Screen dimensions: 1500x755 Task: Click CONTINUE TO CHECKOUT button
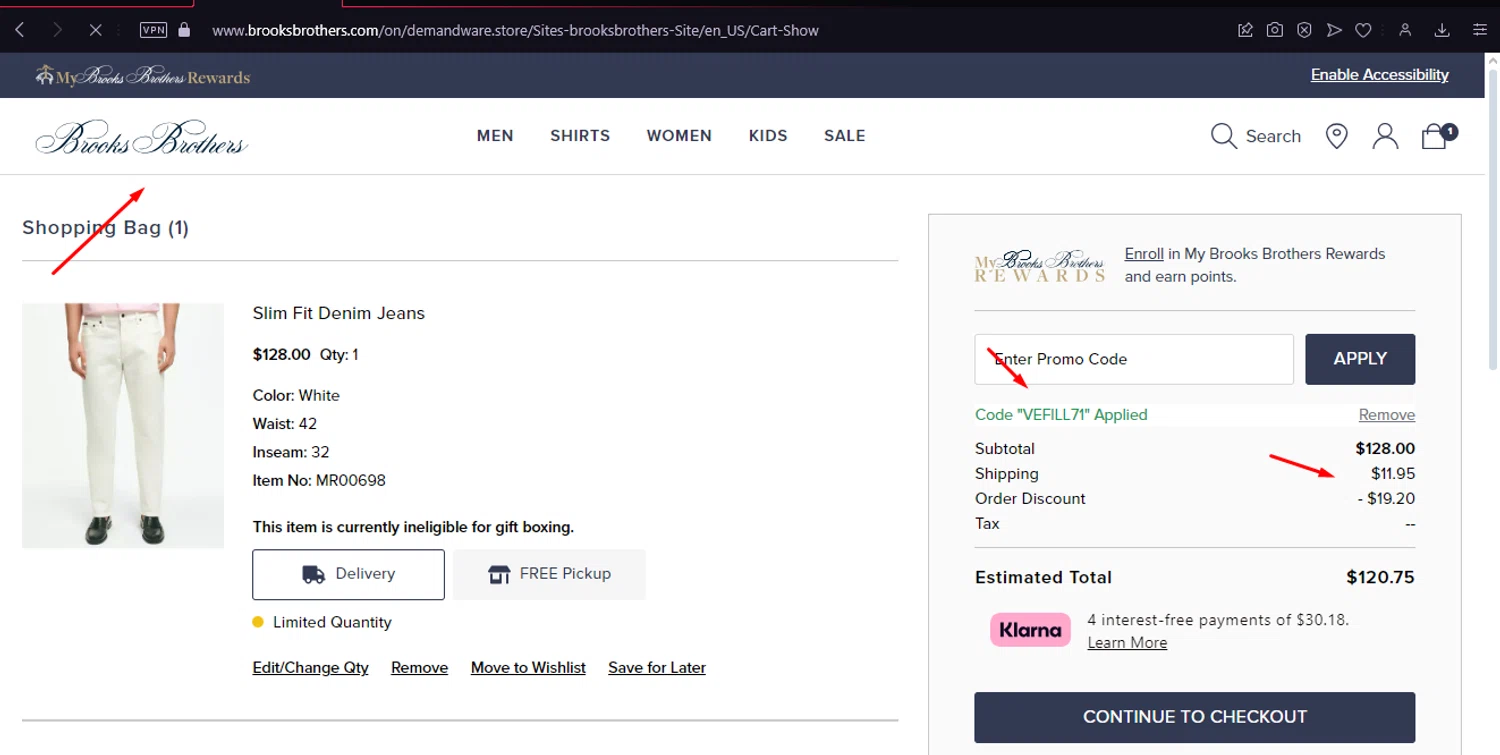click(1195, 717)
